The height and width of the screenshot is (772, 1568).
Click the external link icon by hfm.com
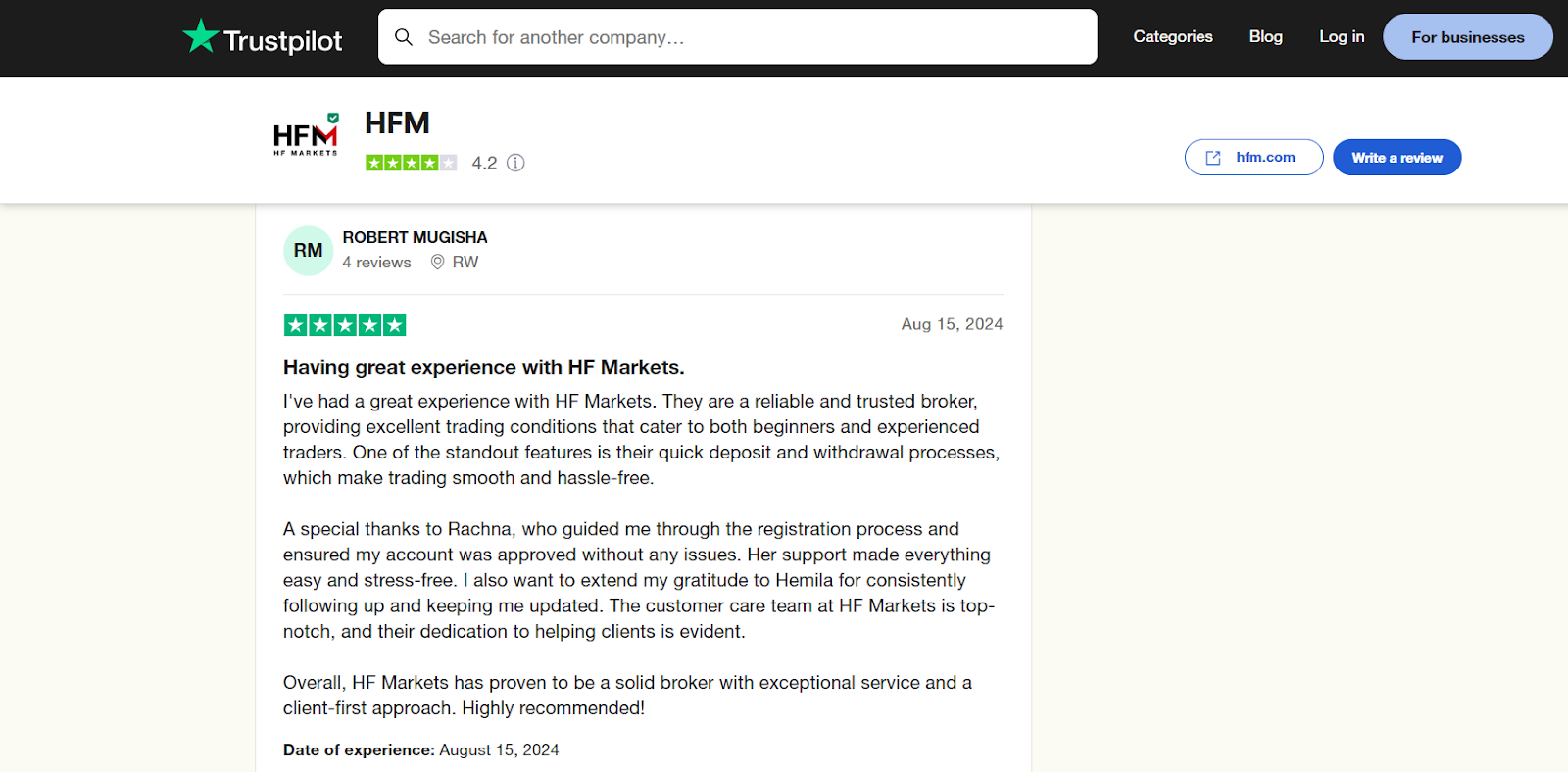click(x=1213, y=158)
